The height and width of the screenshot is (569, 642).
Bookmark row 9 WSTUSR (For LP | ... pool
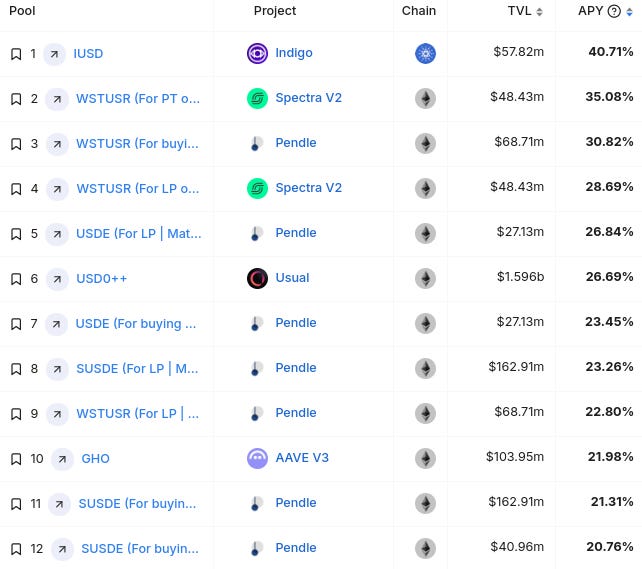(x=16, y=414)
